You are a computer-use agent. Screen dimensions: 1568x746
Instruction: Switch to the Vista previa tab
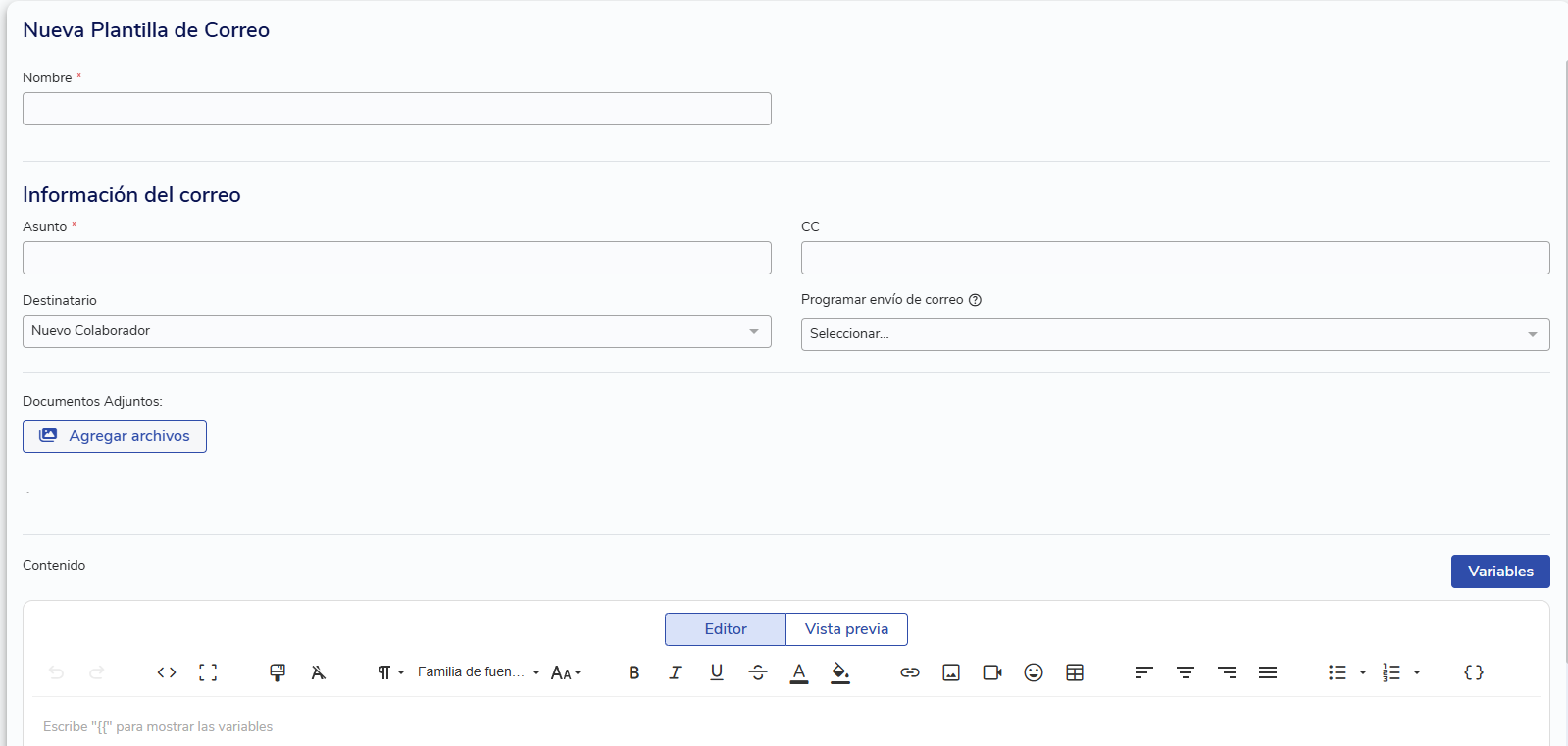(846, 629)
